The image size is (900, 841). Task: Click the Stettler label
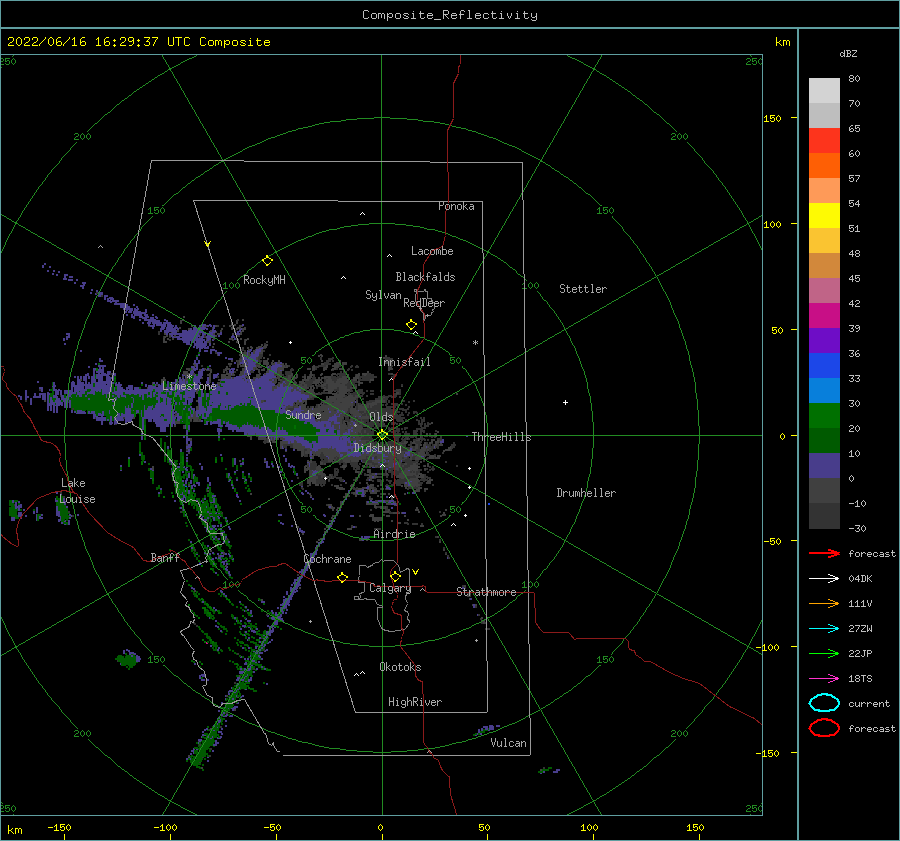[x=583, y=289]
